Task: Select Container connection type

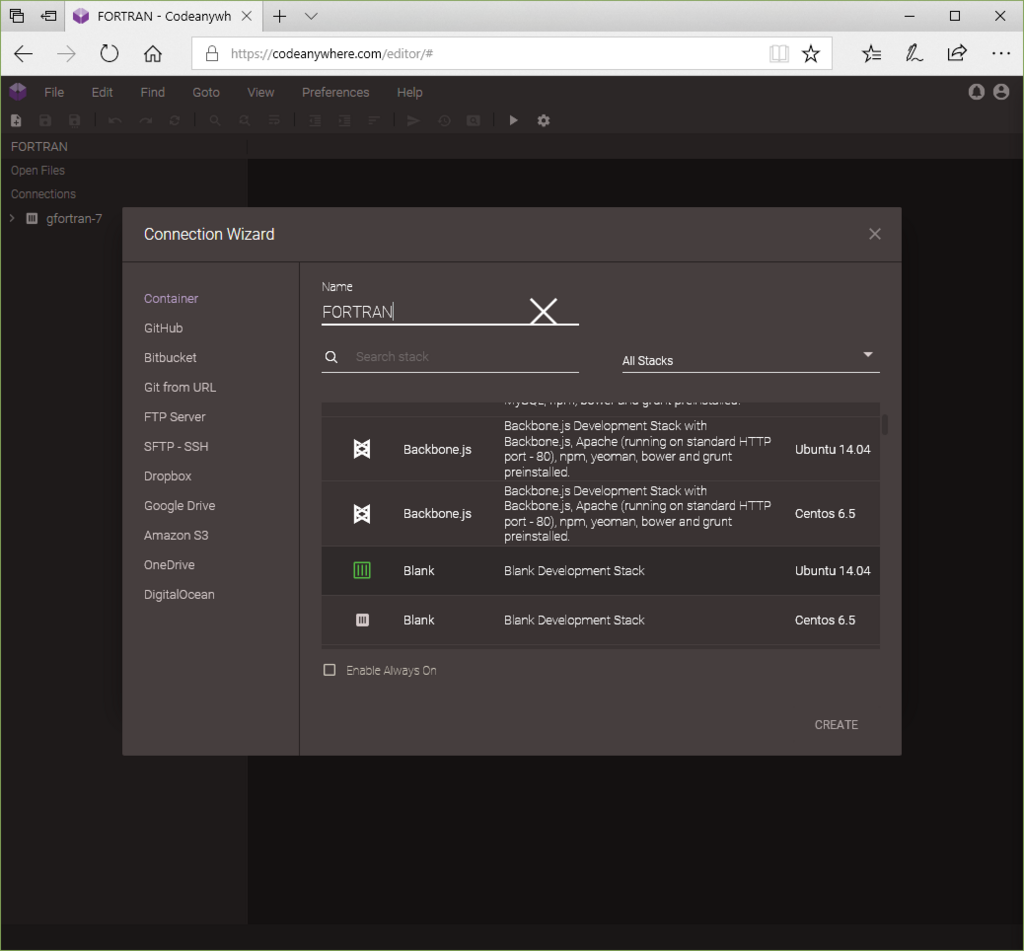Action: point(171,298)
